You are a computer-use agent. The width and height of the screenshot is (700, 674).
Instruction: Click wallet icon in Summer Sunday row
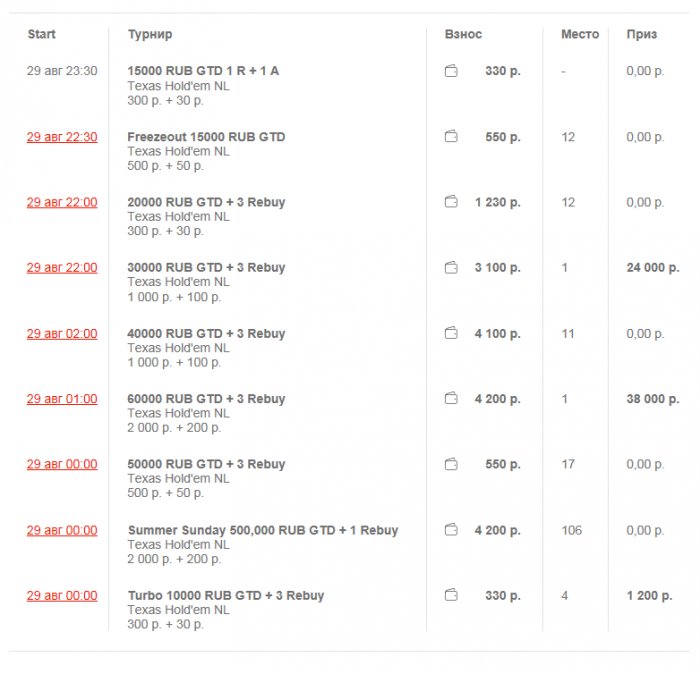pyautogui.click(x=451, y=530)
